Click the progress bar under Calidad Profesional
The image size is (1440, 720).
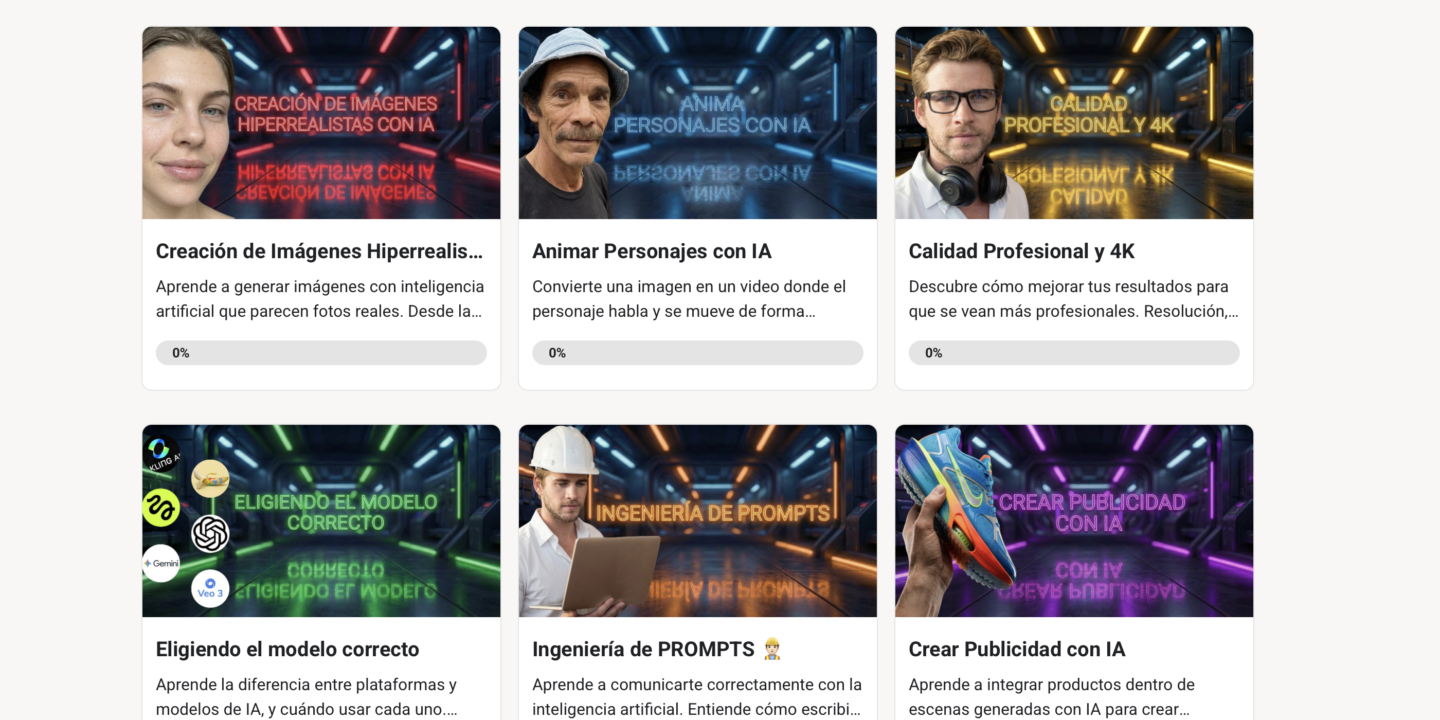(x=1074, y=353)
